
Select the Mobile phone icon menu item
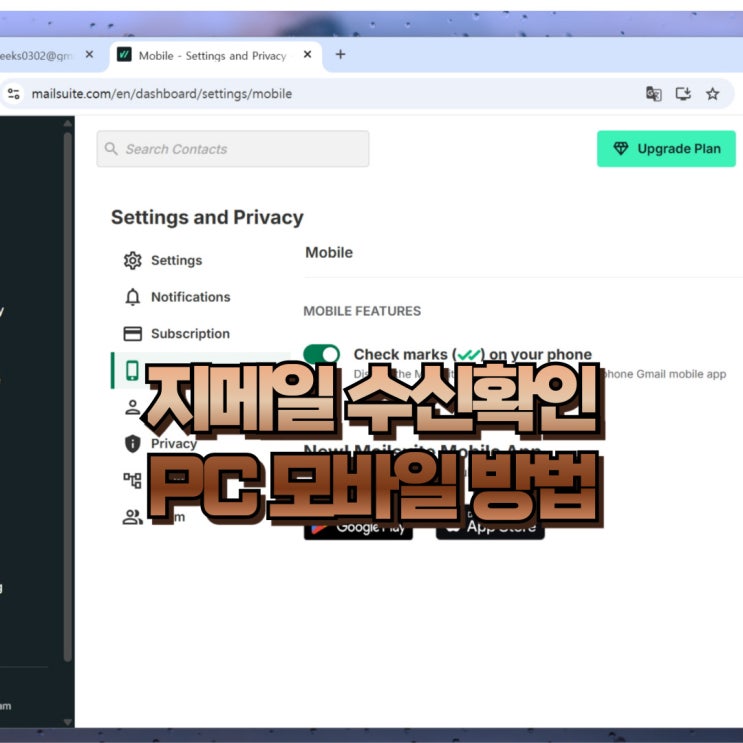(x=132, y=371)
